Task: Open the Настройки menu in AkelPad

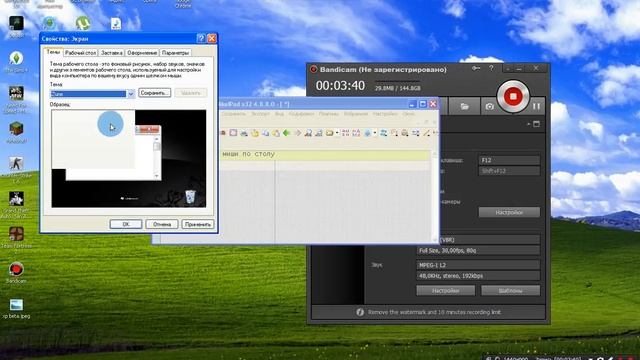Action: [385, 114]
